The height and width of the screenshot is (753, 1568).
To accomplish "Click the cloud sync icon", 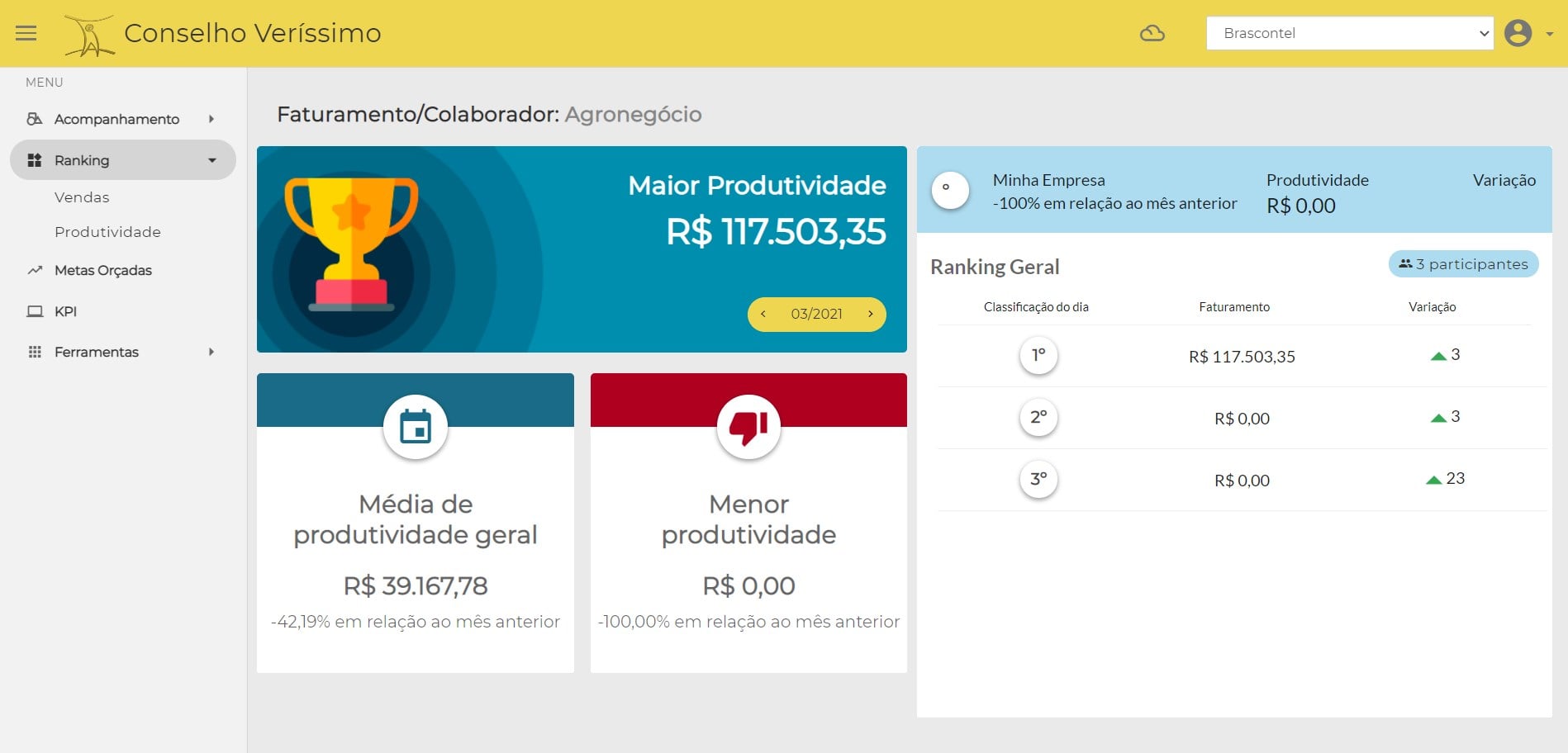I will tap(1152, 33).
